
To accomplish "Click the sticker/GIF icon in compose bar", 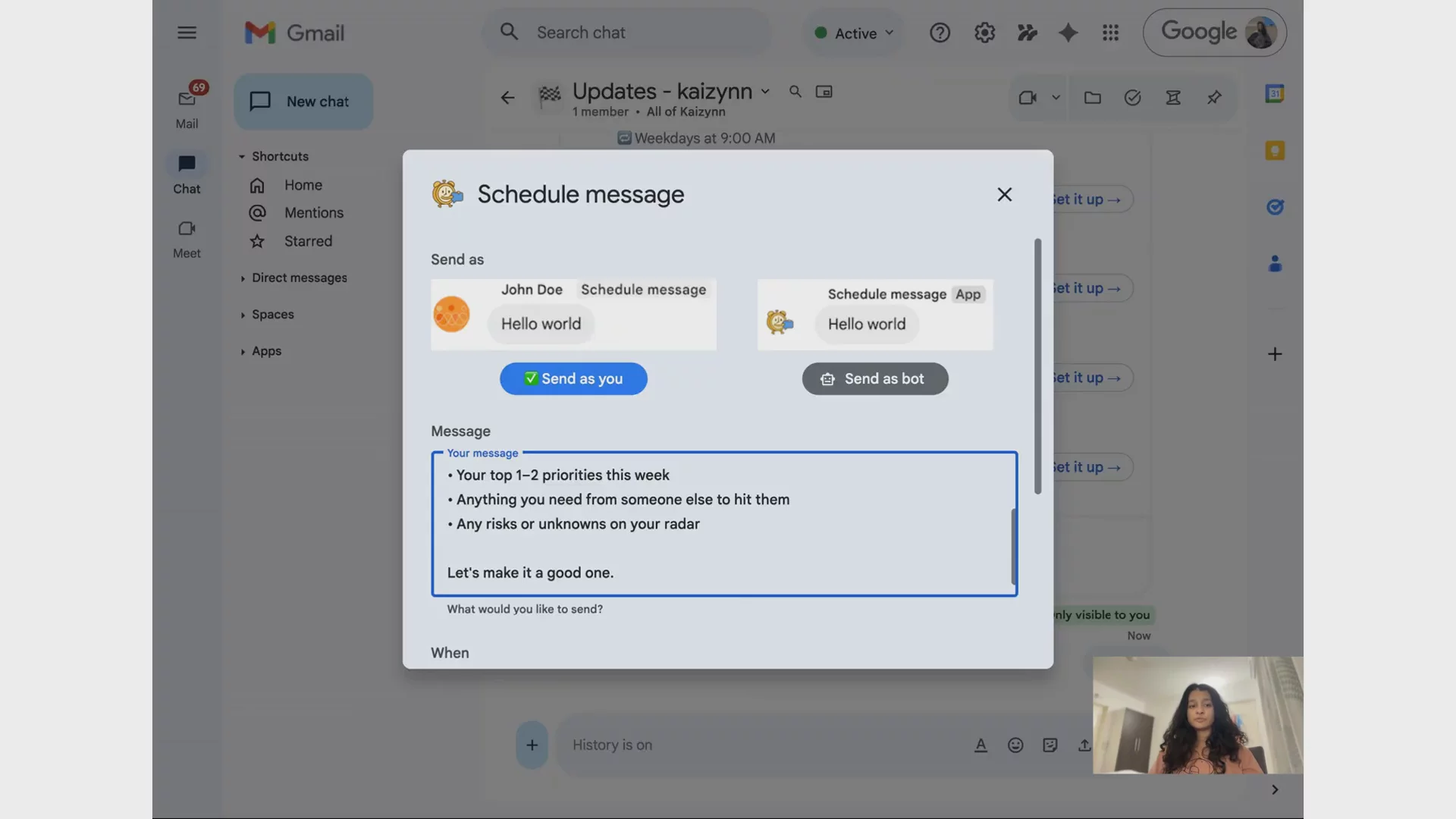I will coord(1050,745).
